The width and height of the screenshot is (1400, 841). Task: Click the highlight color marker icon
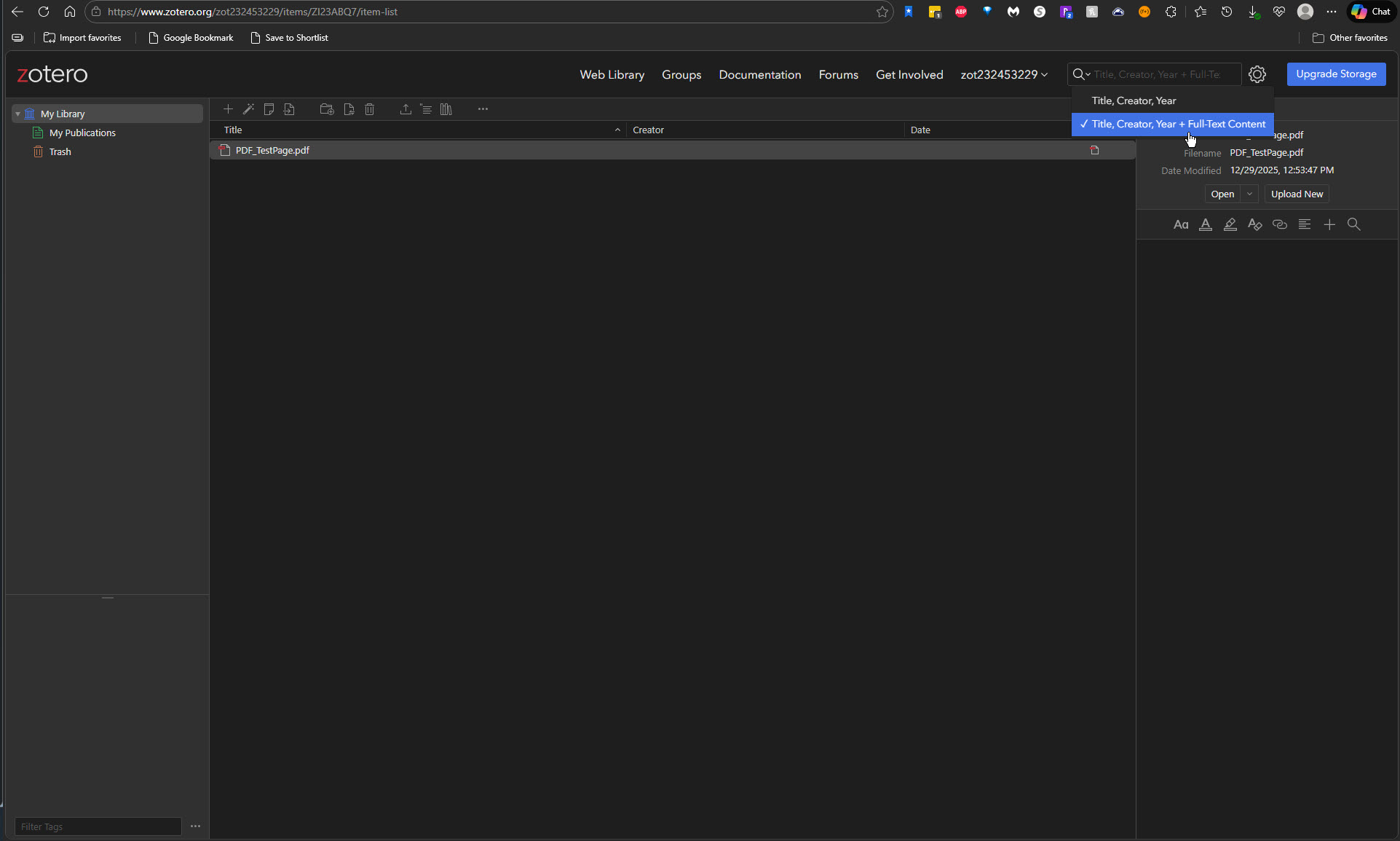(x=1230, y=224)
